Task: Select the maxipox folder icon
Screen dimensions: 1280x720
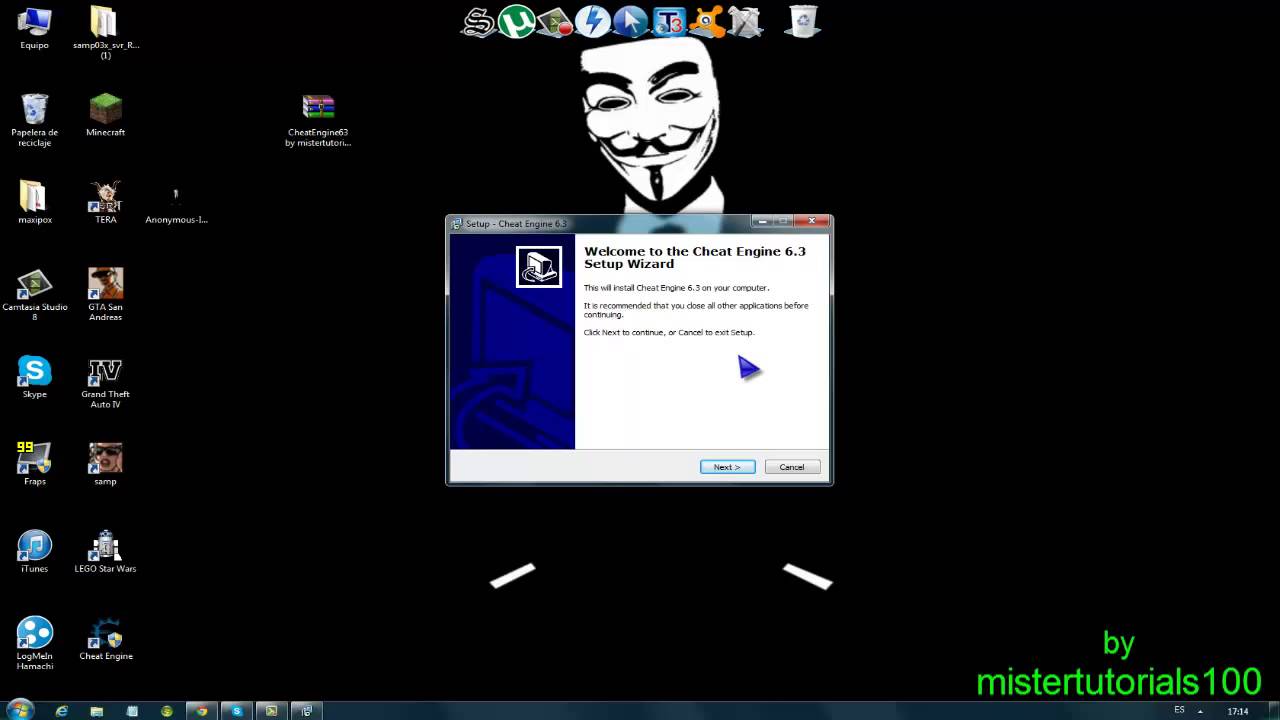Action: pos(34,203)
